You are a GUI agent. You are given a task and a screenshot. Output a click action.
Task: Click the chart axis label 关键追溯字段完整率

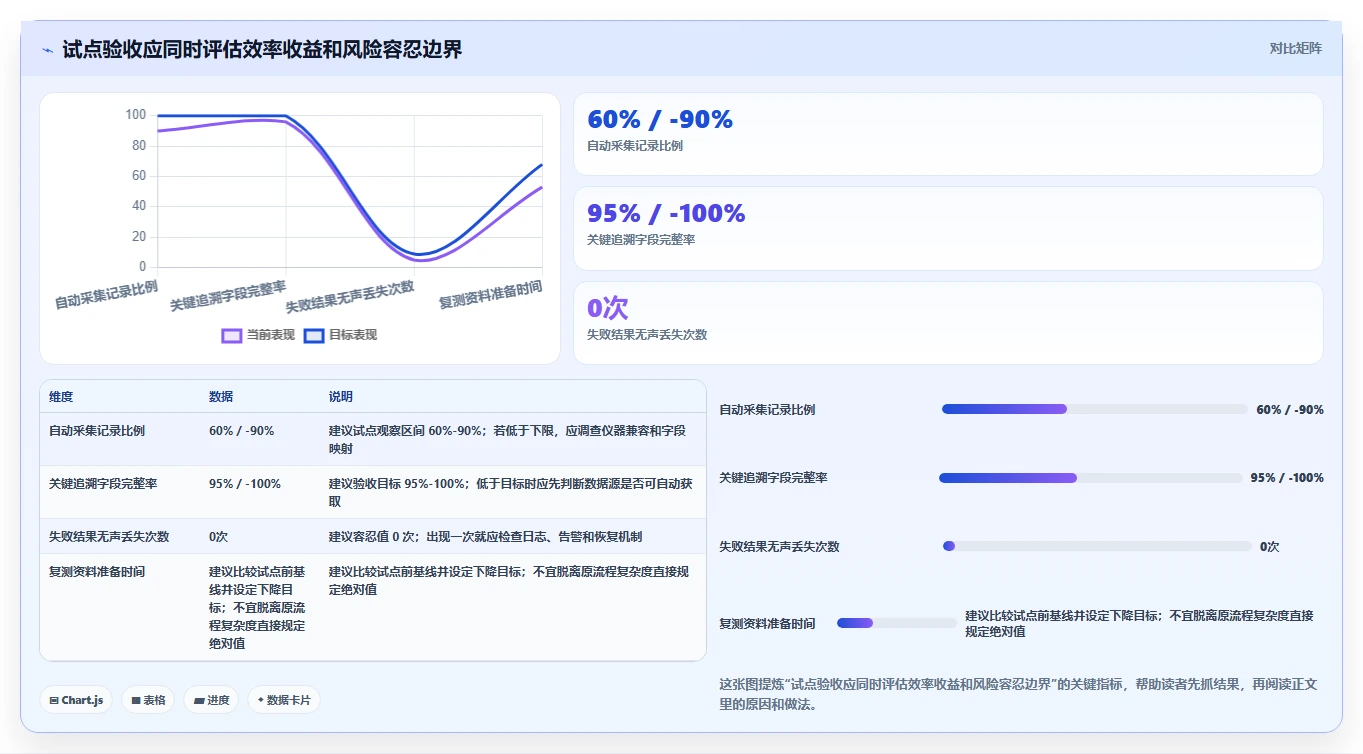228,296
